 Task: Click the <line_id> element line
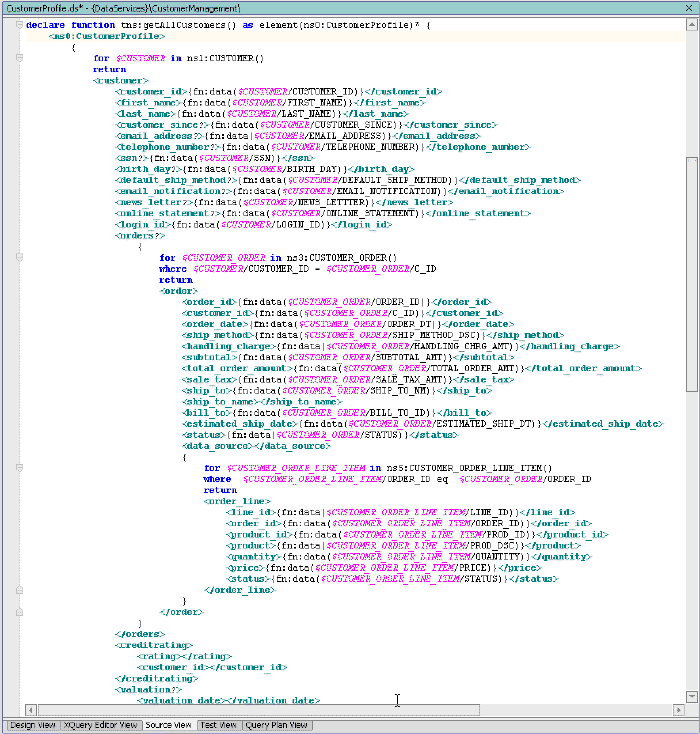[x=400, y=512]
